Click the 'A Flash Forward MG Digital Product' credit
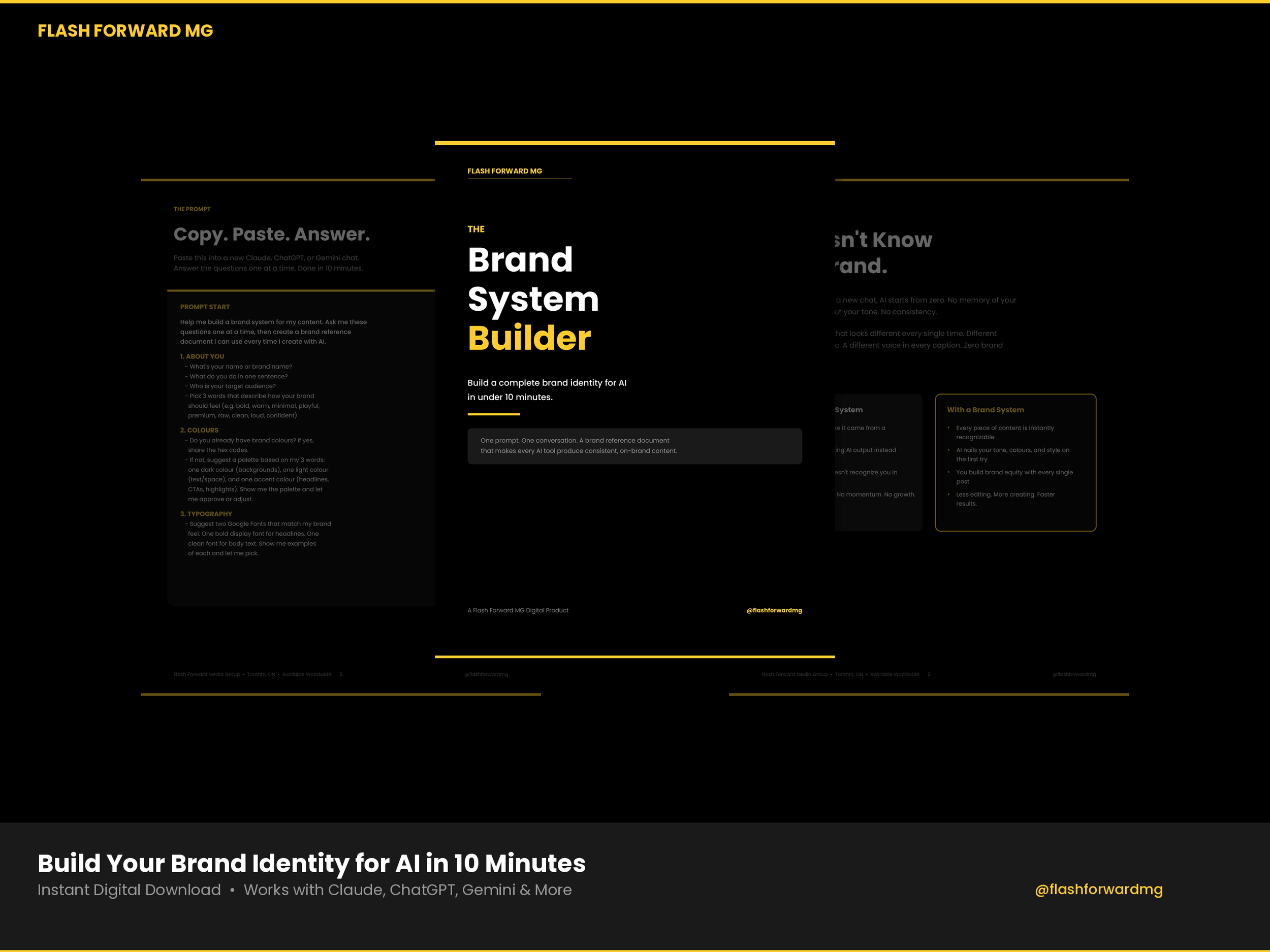This screenshot has width=1270, height=952. point(517,610)
